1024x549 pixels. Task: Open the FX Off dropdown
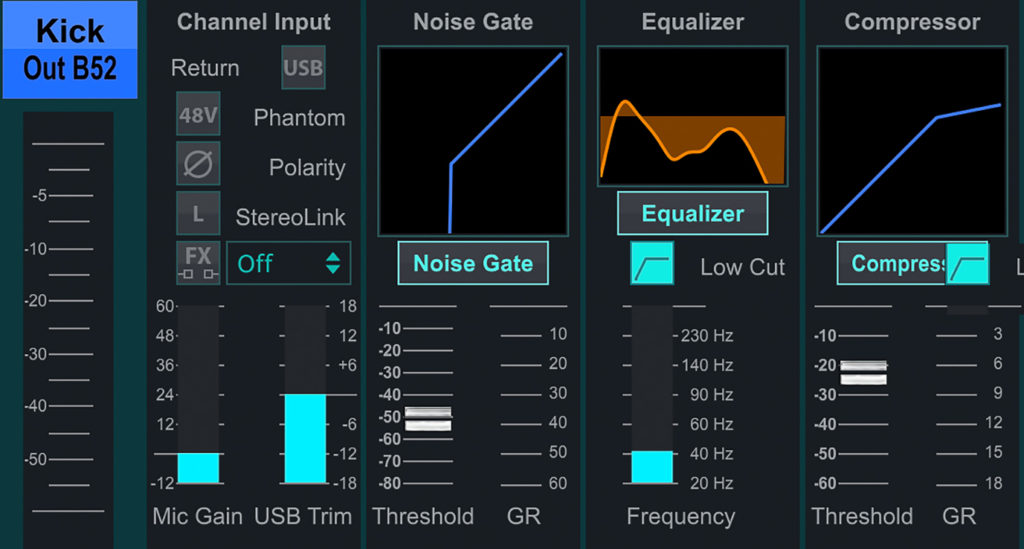[288, 263]
